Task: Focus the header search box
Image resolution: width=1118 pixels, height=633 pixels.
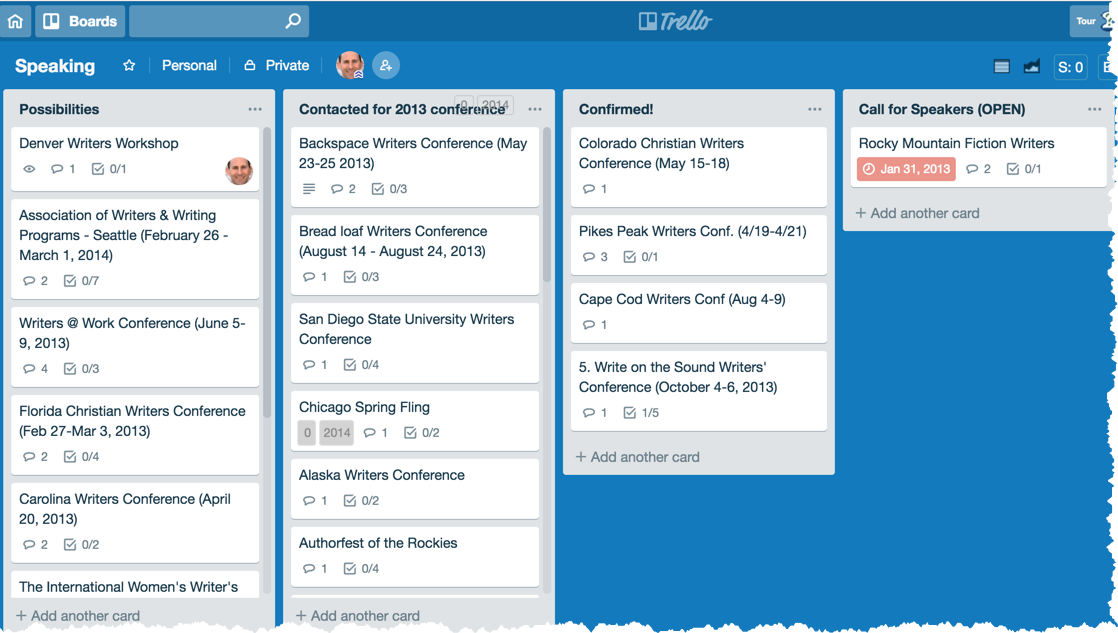Action: 219,21
